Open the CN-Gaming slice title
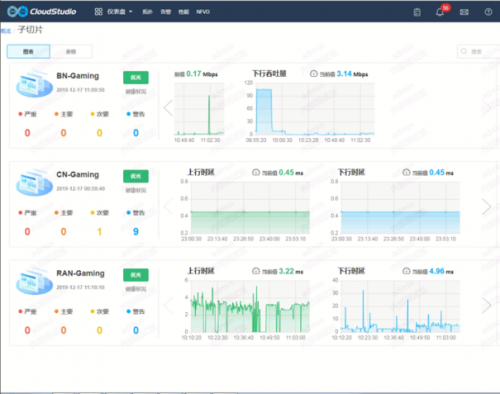Screen dimensions: 500x394 (x=78, y=174)
